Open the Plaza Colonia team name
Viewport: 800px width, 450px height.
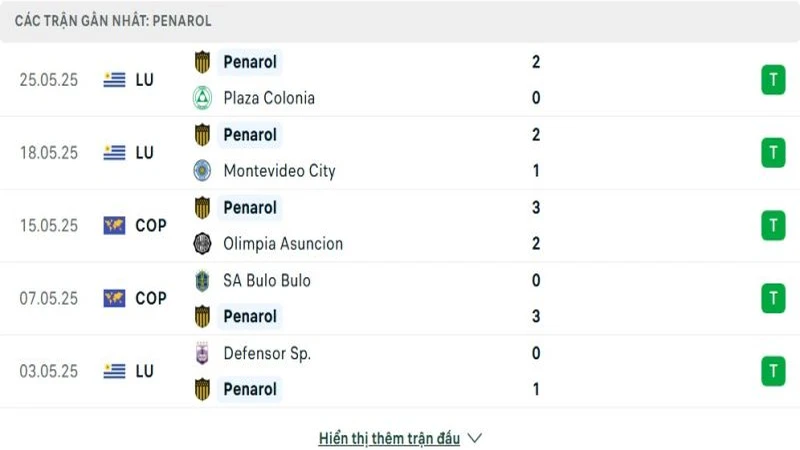[269, 98]
